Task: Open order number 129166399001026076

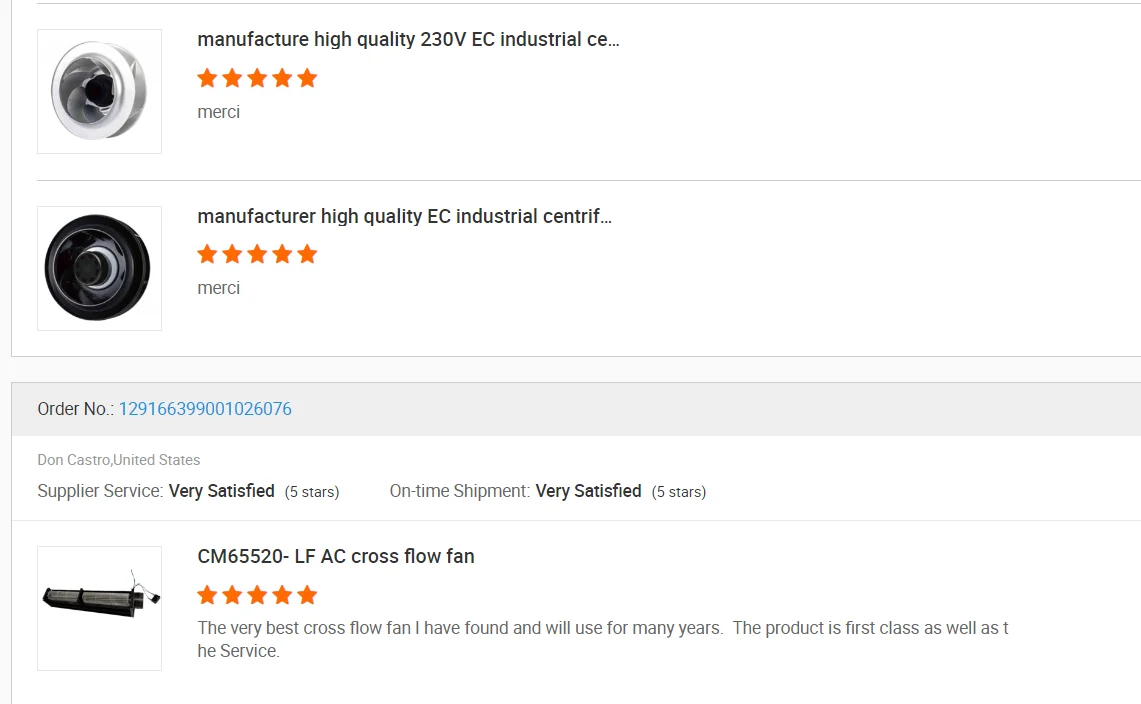Action: 205,409
